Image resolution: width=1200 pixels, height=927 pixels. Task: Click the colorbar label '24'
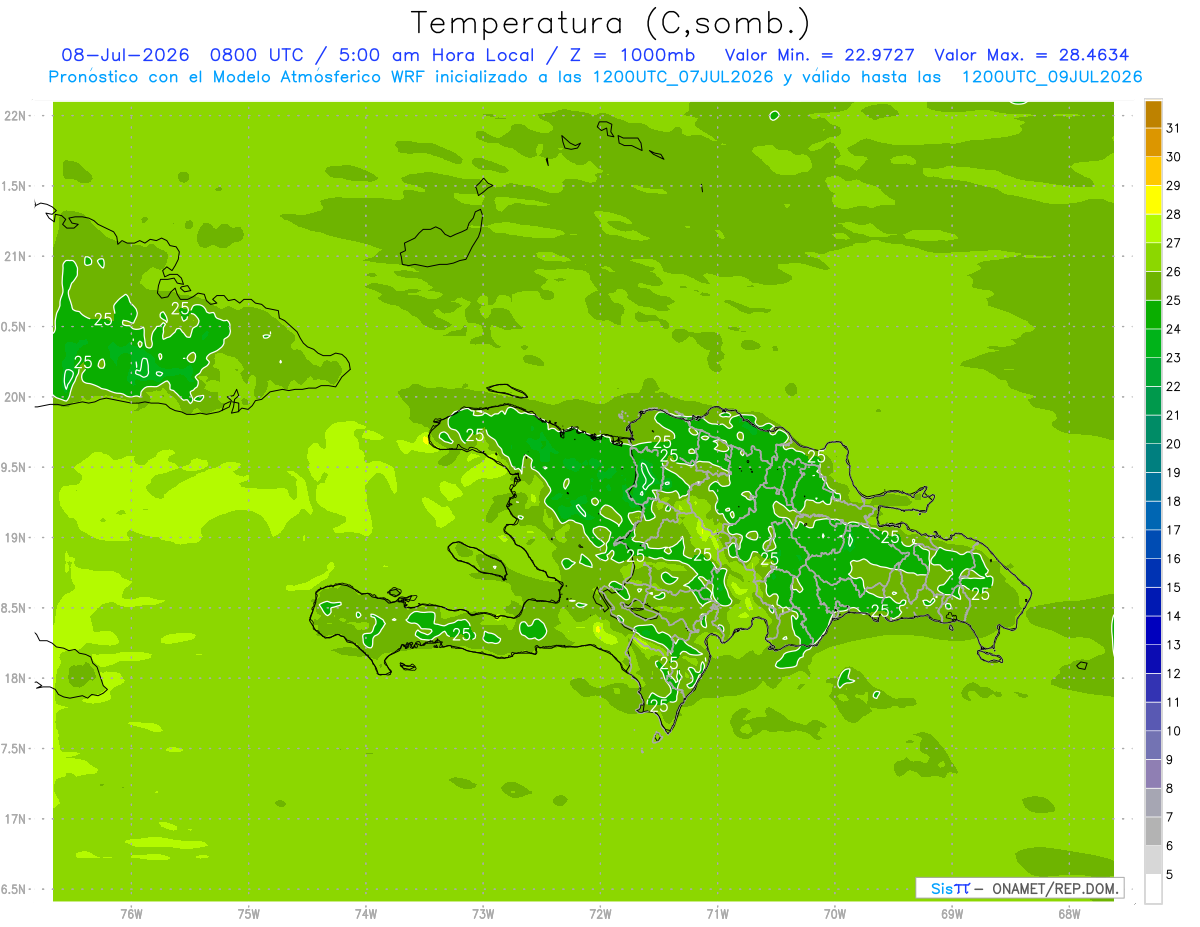(1174, 329)
